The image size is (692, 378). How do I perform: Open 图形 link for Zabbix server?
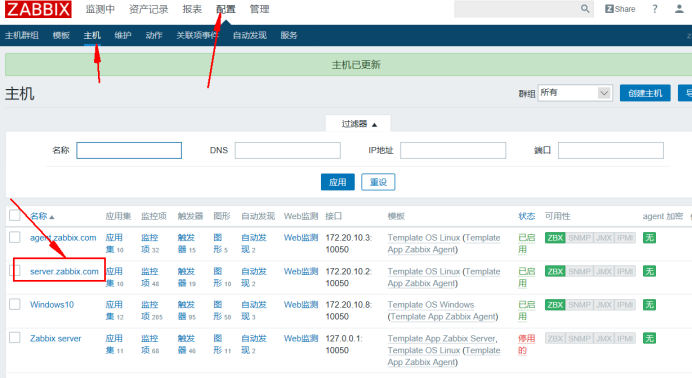[x=218, y=344]
